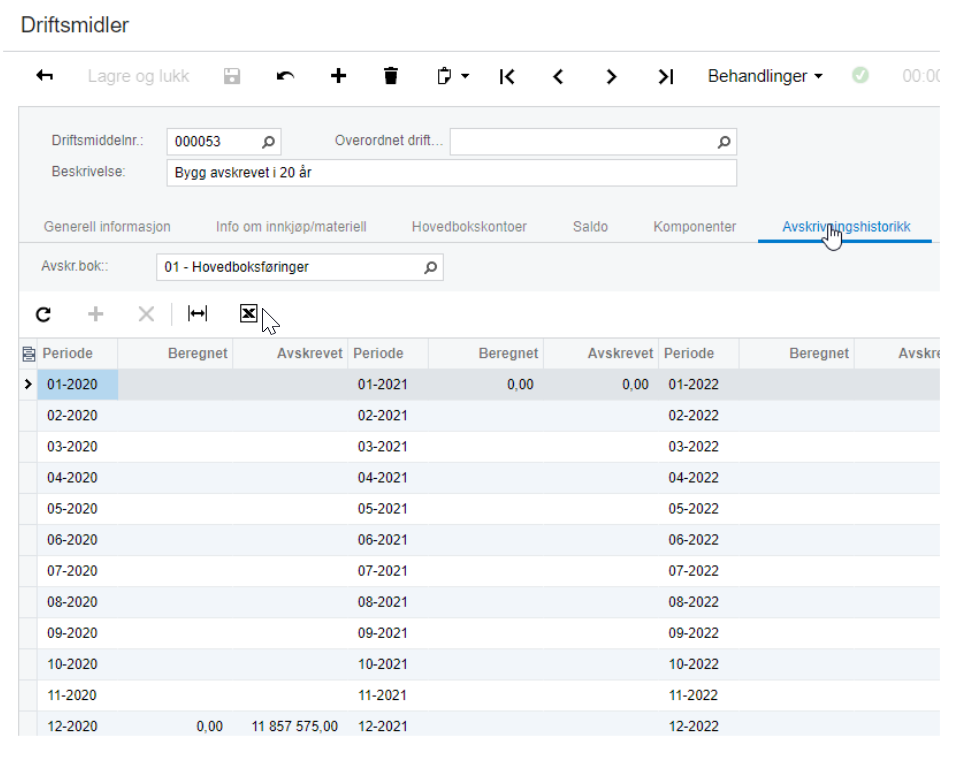Image resolution: width=958 pixels, height=776 pixels.
Task: Export the grid to Excel icon
Action: coord(249,313)
